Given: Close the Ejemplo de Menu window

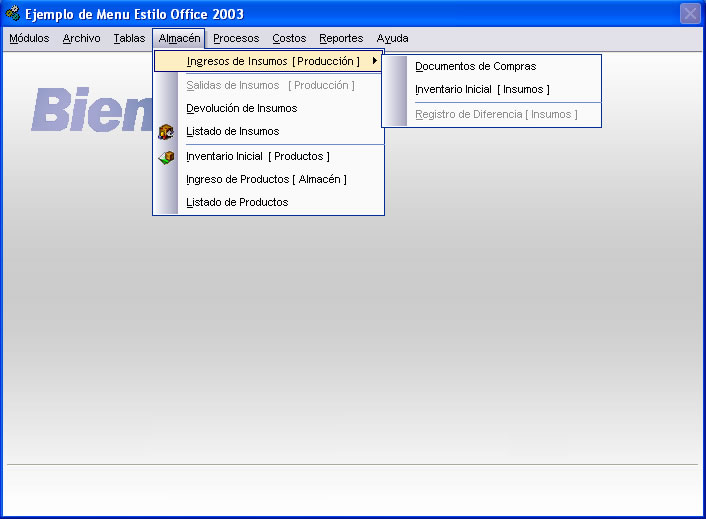Looking at the screenshot, I should pyautogui.click(x=689, y=14).
